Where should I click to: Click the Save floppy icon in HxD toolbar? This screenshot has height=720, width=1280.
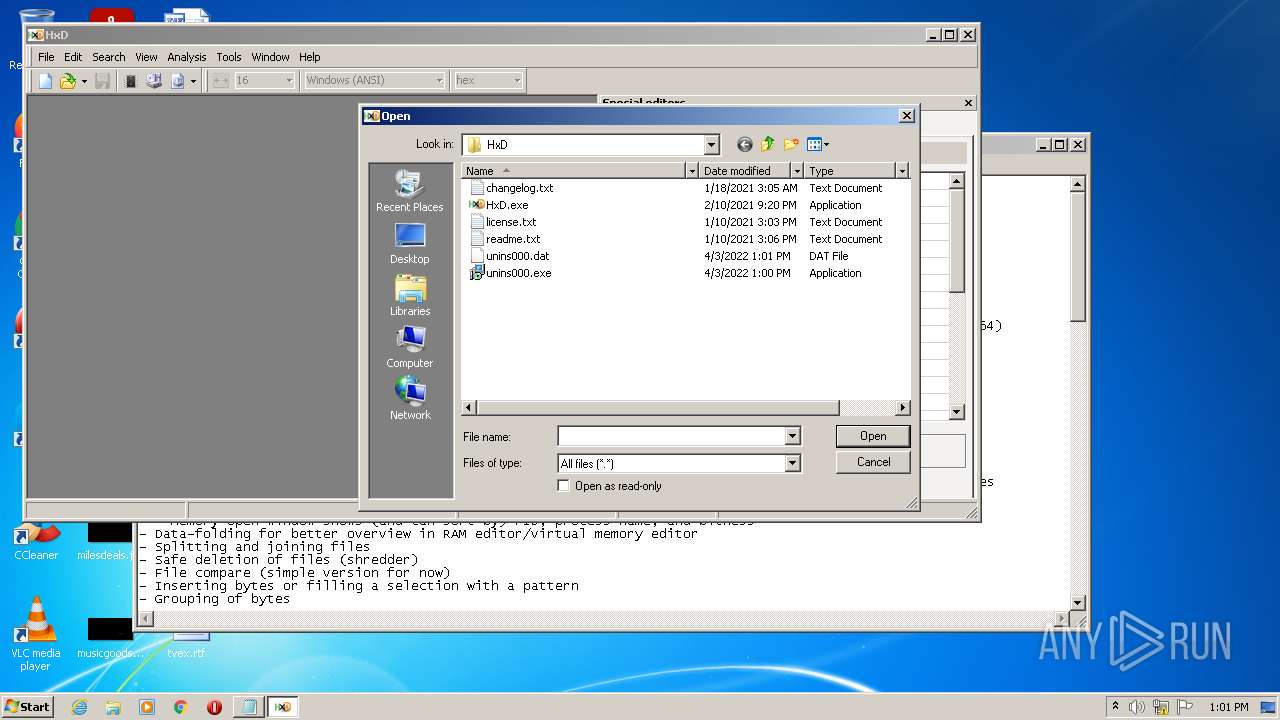click(102, 81)
